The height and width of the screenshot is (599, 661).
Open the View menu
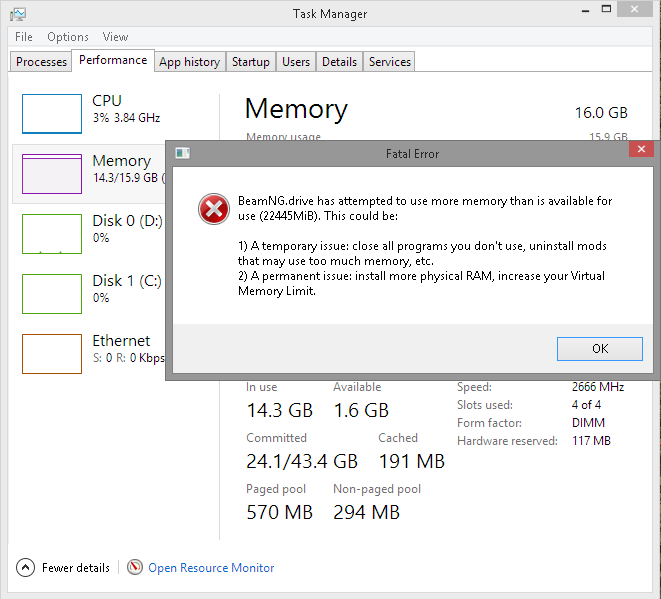click(x=115, y=37)
